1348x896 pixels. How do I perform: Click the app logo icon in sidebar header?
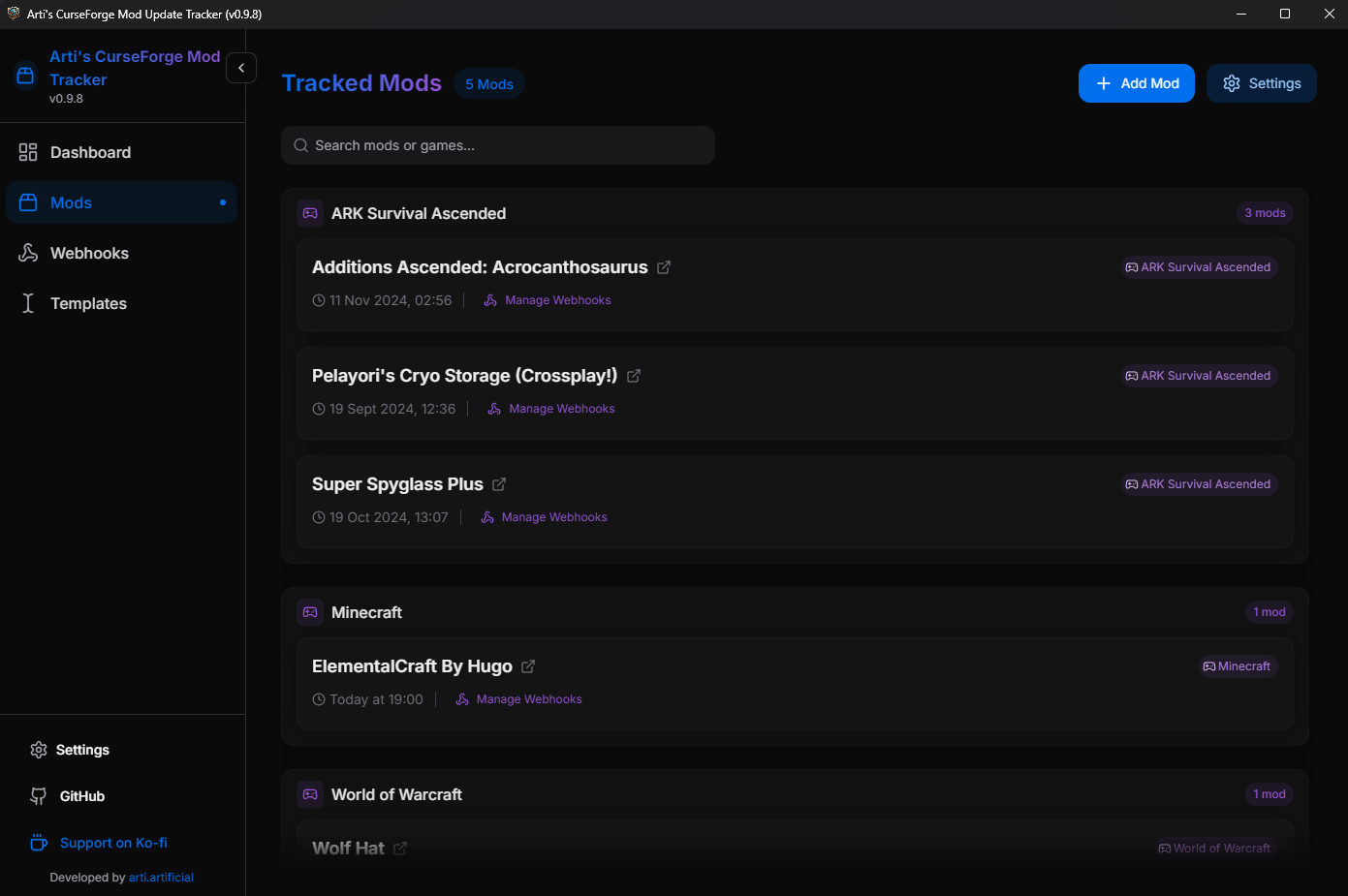tap(26, 76)
